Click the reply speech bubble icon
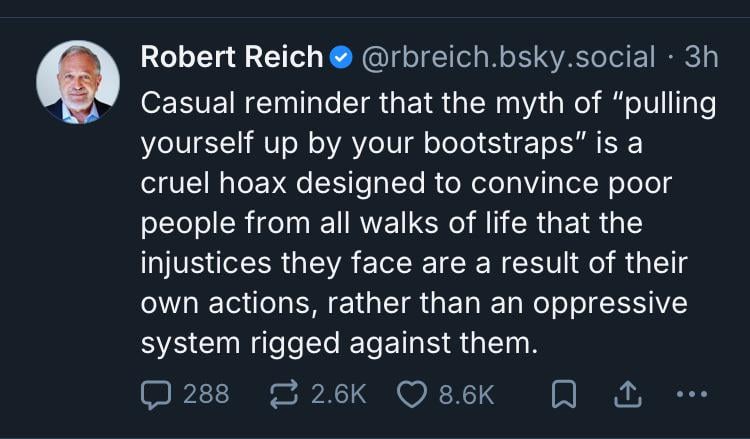 [158, 393]
